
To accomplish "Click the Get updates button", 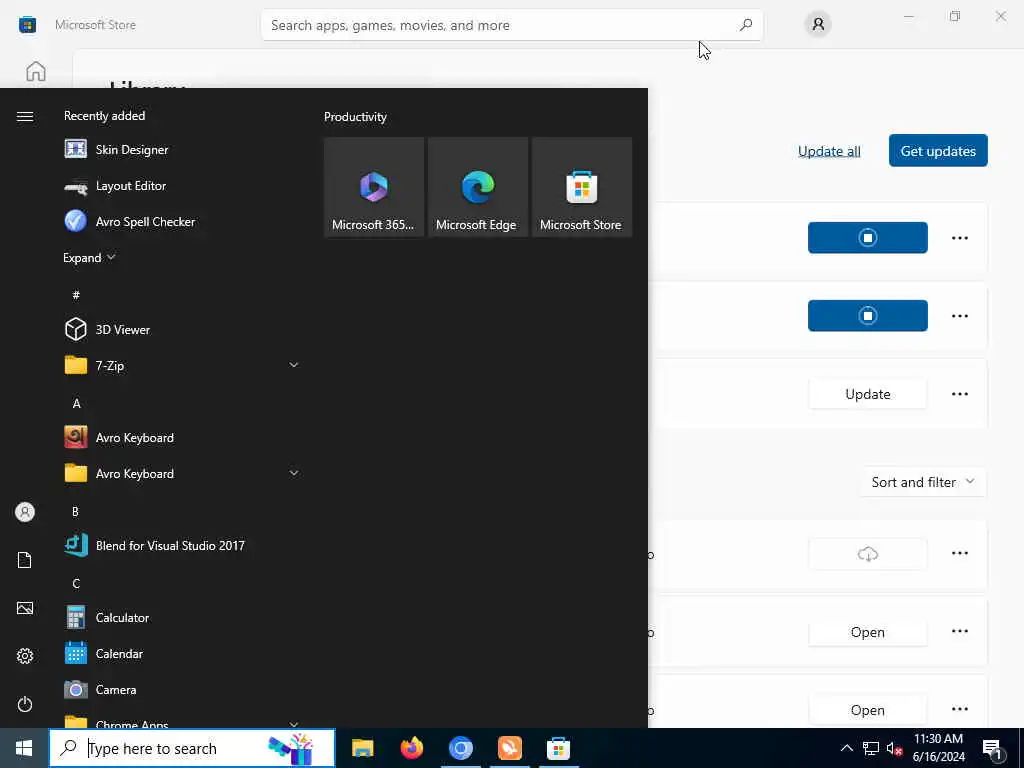I will click(938, 151).
